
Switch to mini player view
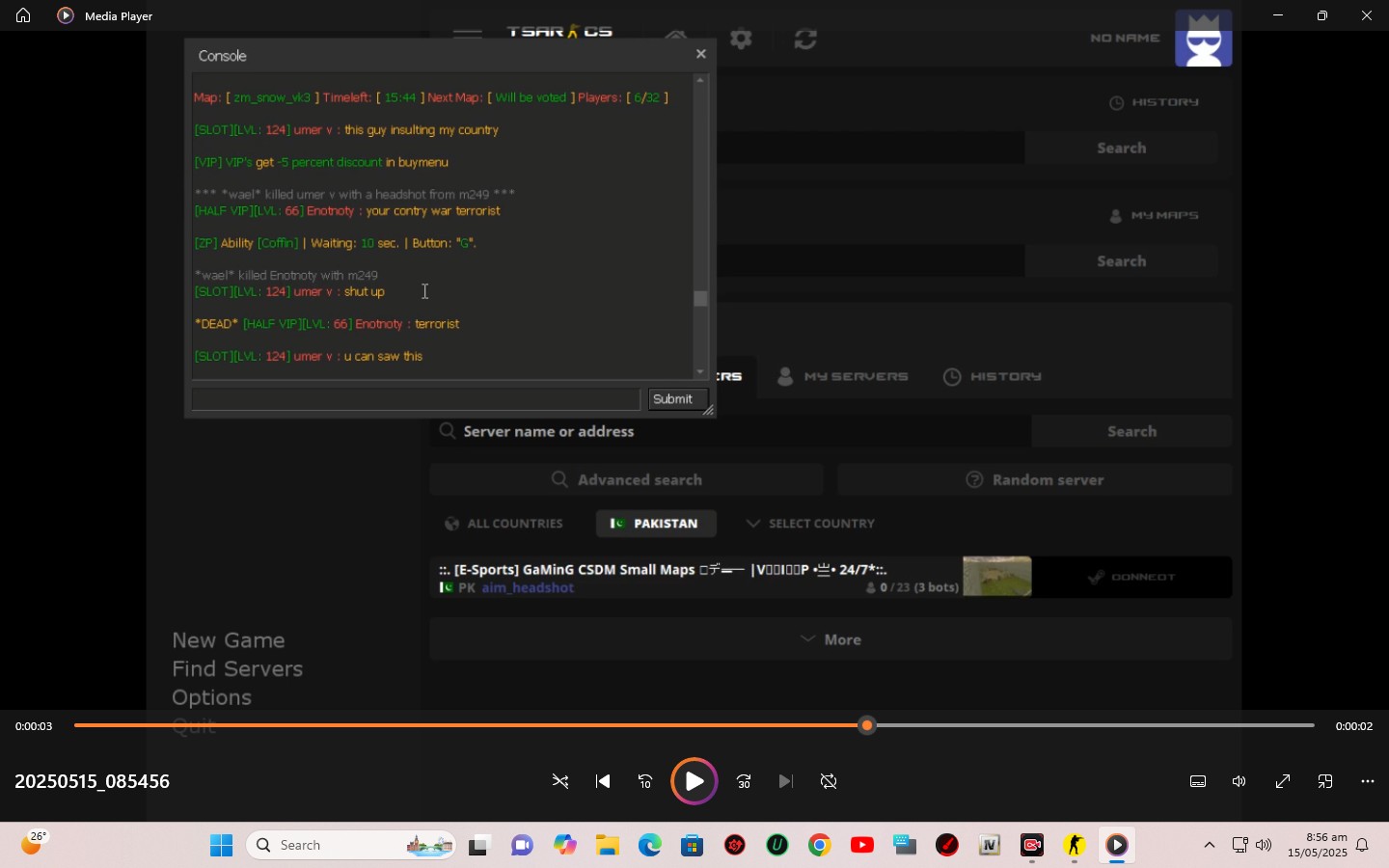click(x=1326, y=782)
